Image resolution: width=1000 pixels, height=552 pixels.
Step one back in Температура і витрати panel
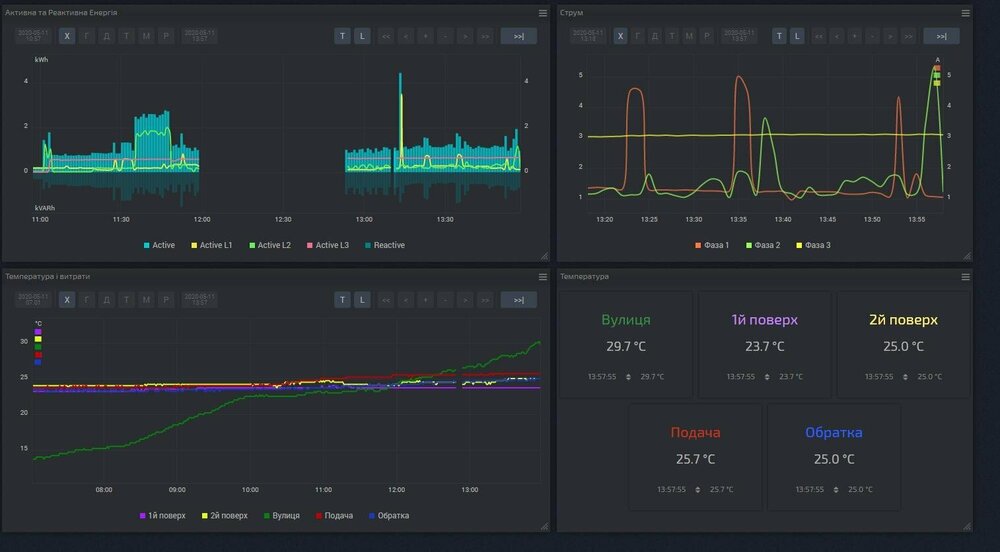[x=406, y=300]
